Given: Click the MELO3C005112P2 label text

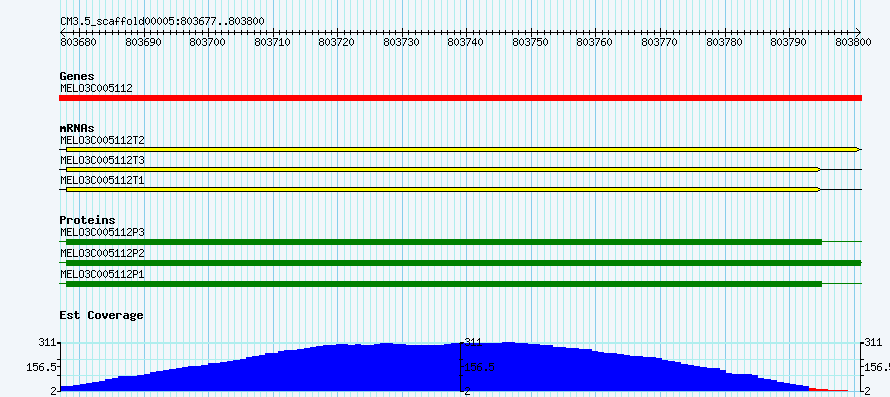Looking at the screenshot, I should [102, 253].
